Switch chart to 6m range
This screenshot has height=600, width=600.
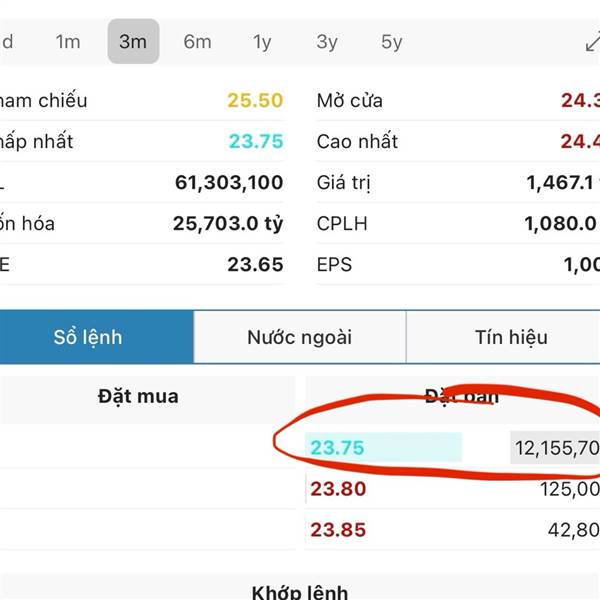point(197,42)
